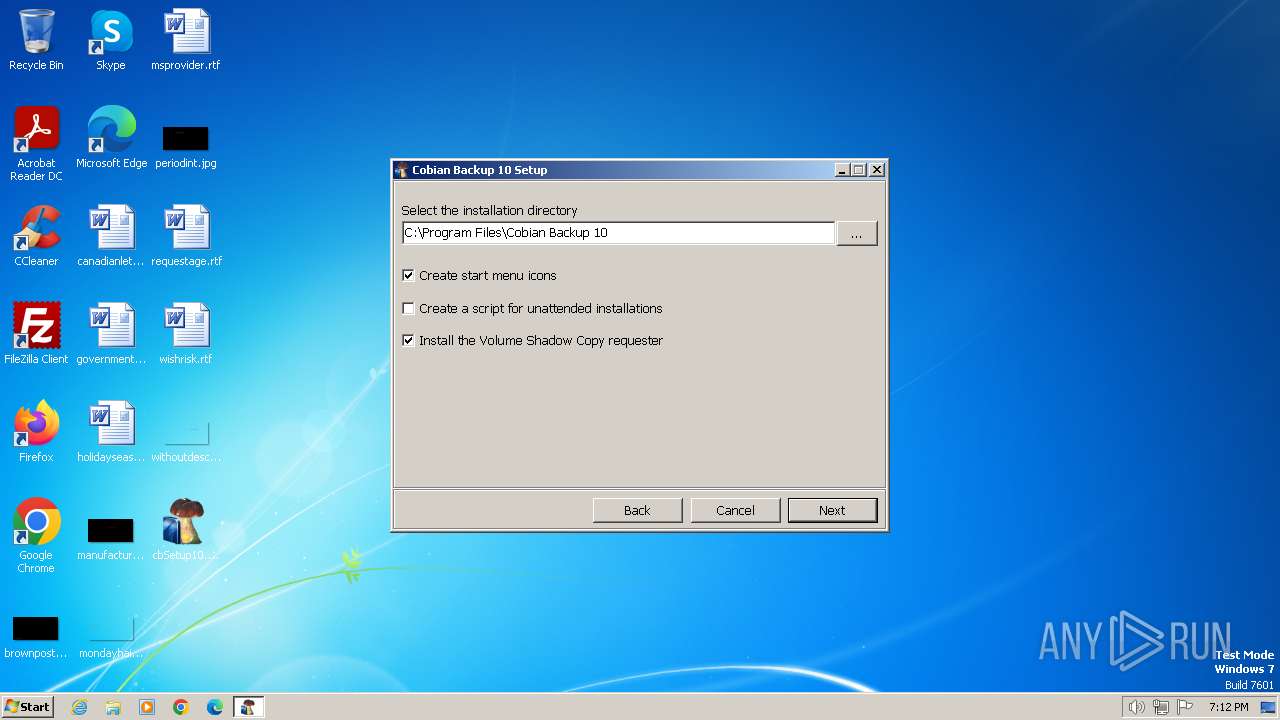Browse for installation directory with ... button
The image size is (1280, 720).
click(856, 233)
